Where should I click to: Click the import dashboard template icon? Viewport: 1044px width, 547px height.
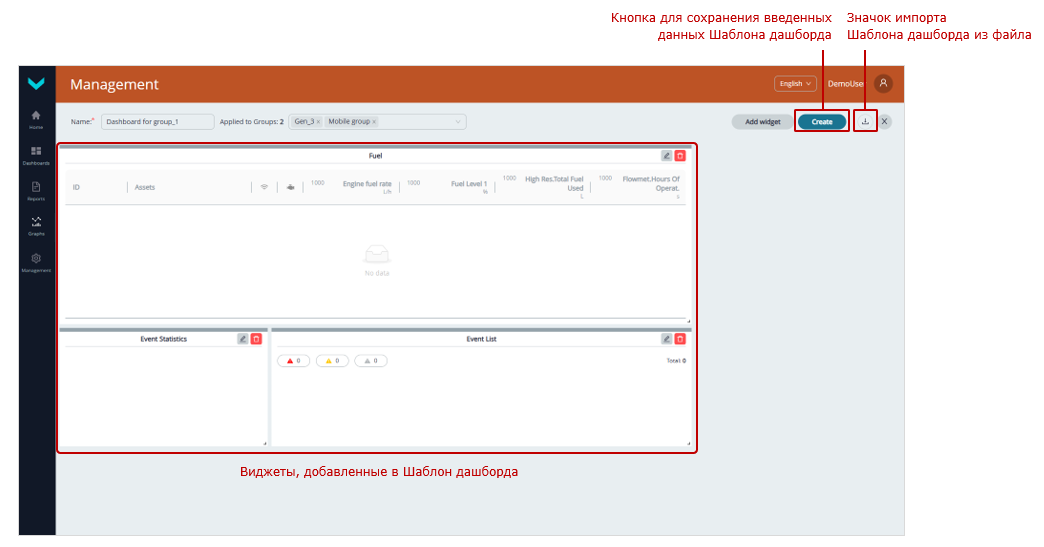865,122
